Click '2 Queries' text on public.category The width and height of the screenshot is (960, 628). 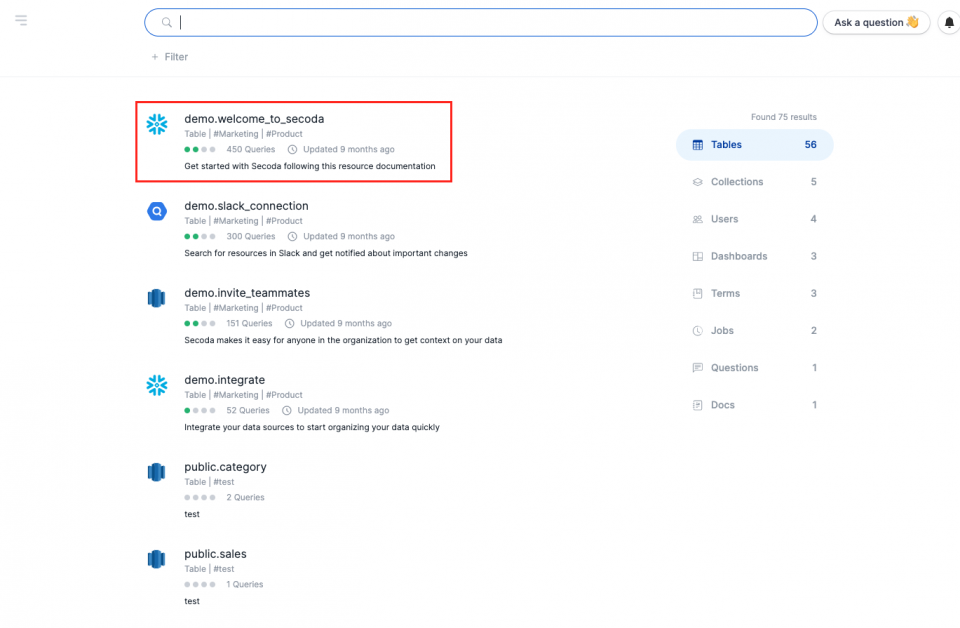[x=245, y=497]
